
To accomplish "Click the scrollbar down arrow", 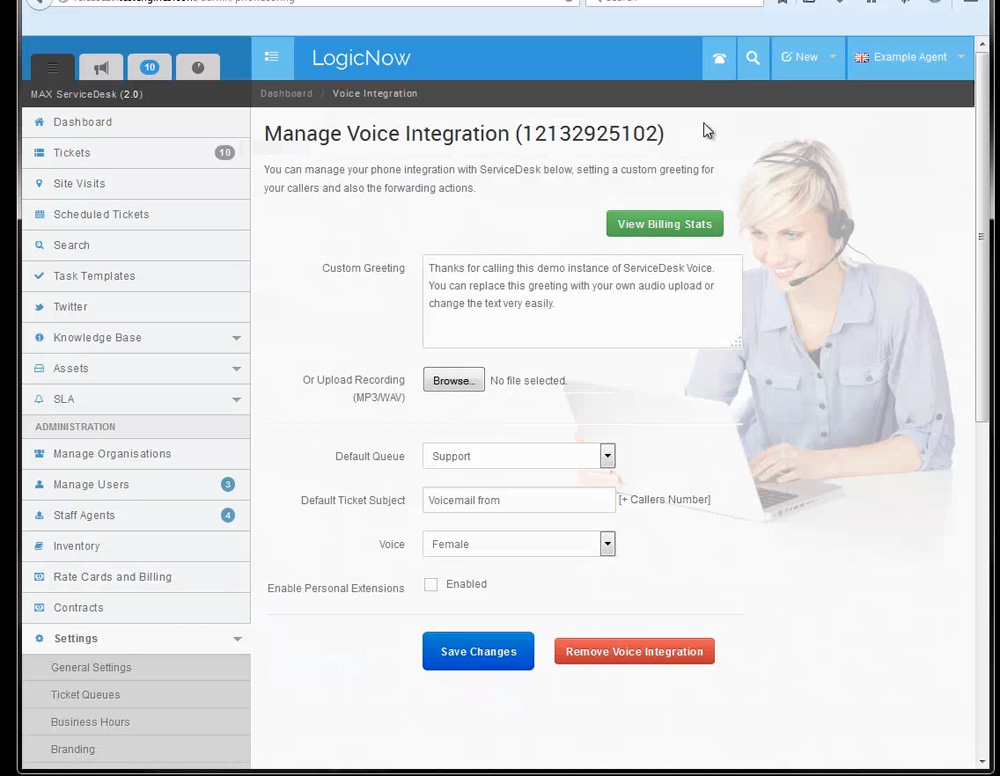I will [982, 762].
